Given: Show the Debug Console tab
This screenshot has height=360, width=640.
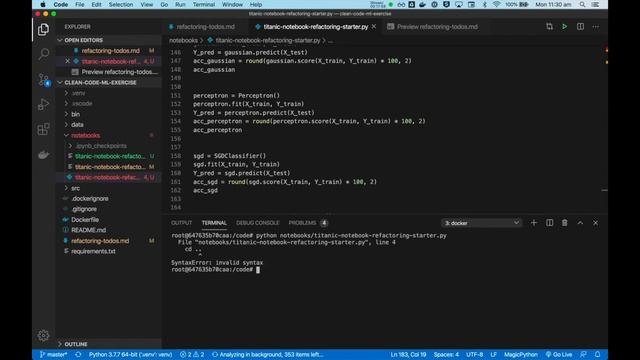Looking at the screenshot, I should (x=258, y=223).
